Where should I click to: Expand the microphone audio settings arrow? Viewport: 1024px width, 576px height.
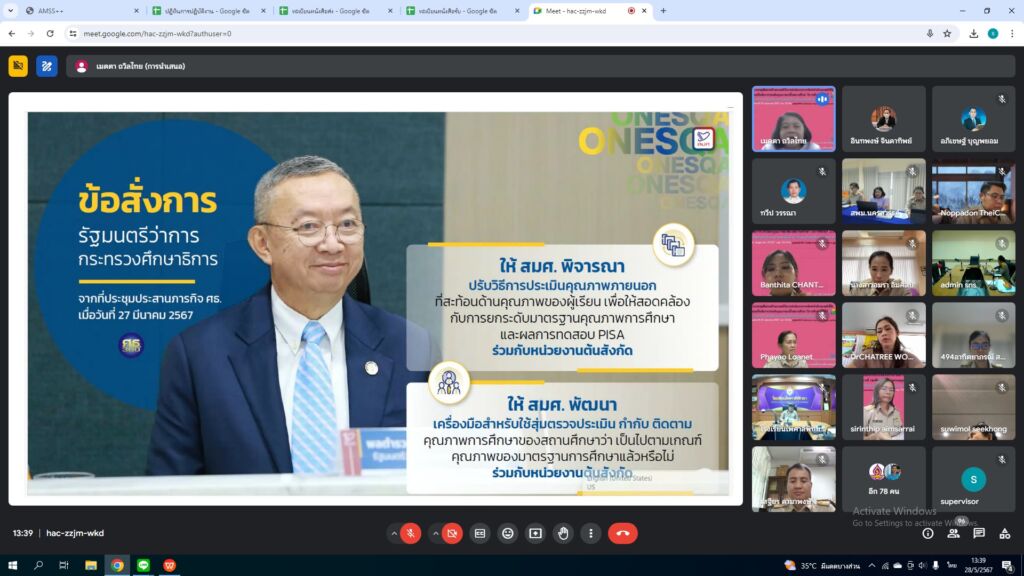(x=392, y=533)
